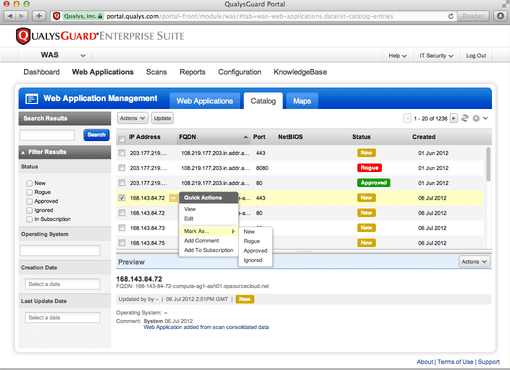Switch to the Web Applications tab

[205, 101]
